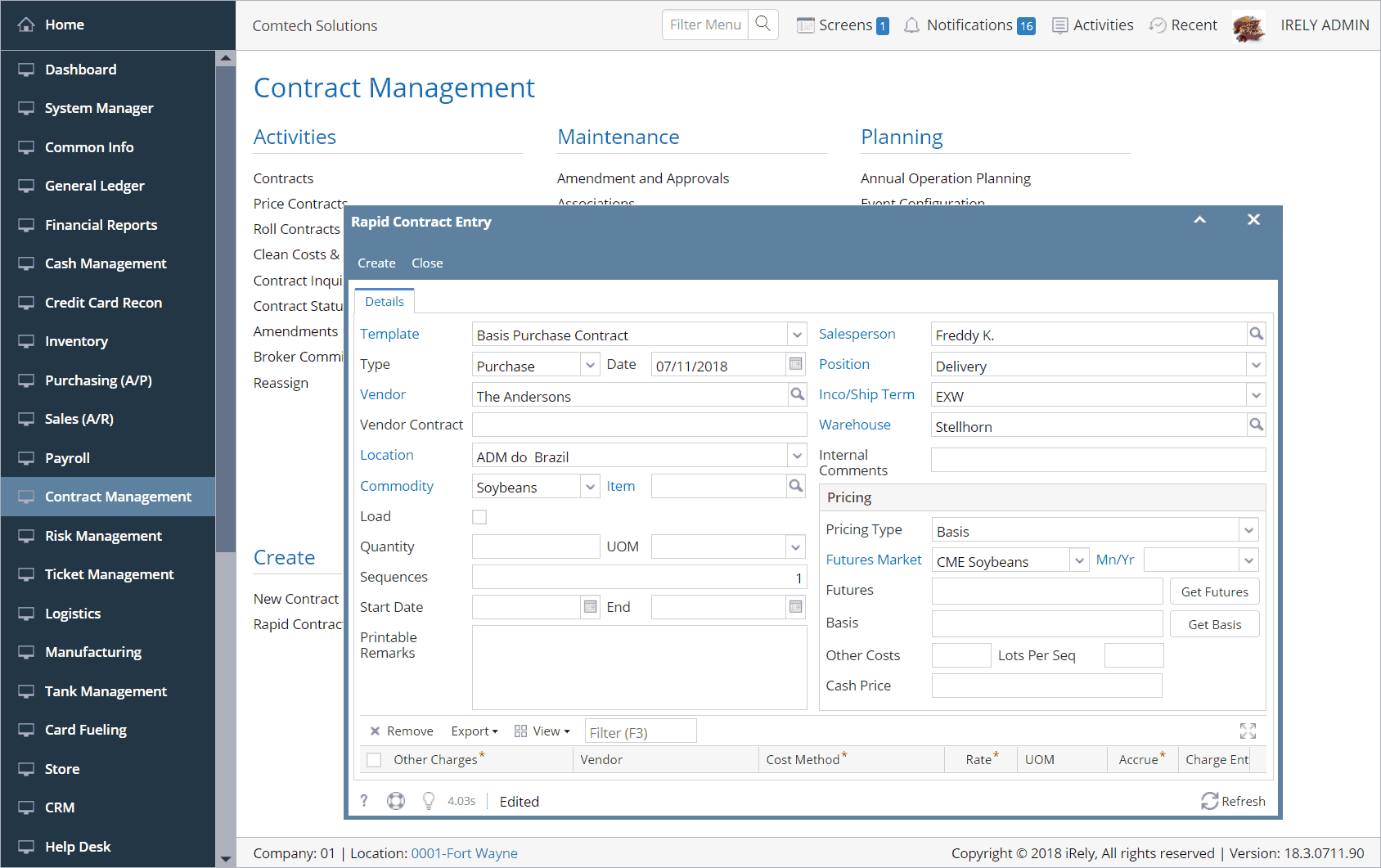Toggle the Load checkbox
The height and width of the screenshot is (868, 1381).
(479, 517)
